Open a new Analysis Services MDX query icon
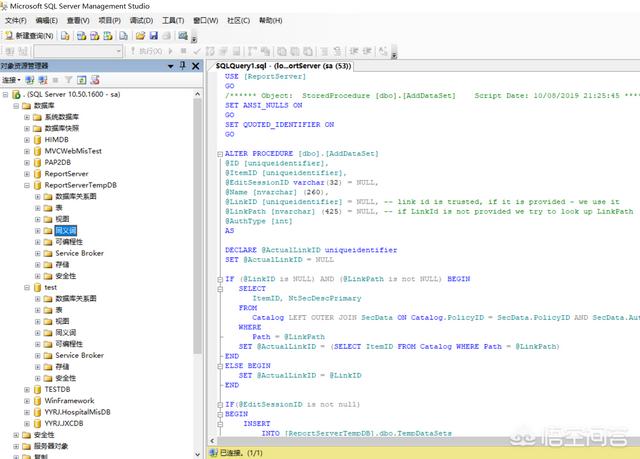 coord(82,36)
